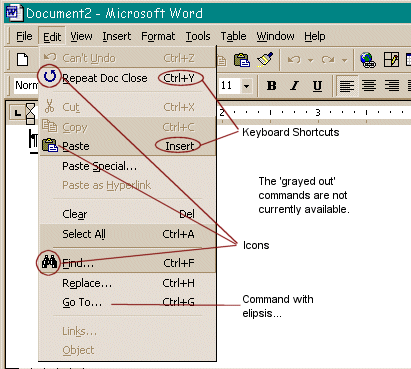
Task: Click the ruler at the 3 mark
Action: pyautogui.click(x=318, y=112)
